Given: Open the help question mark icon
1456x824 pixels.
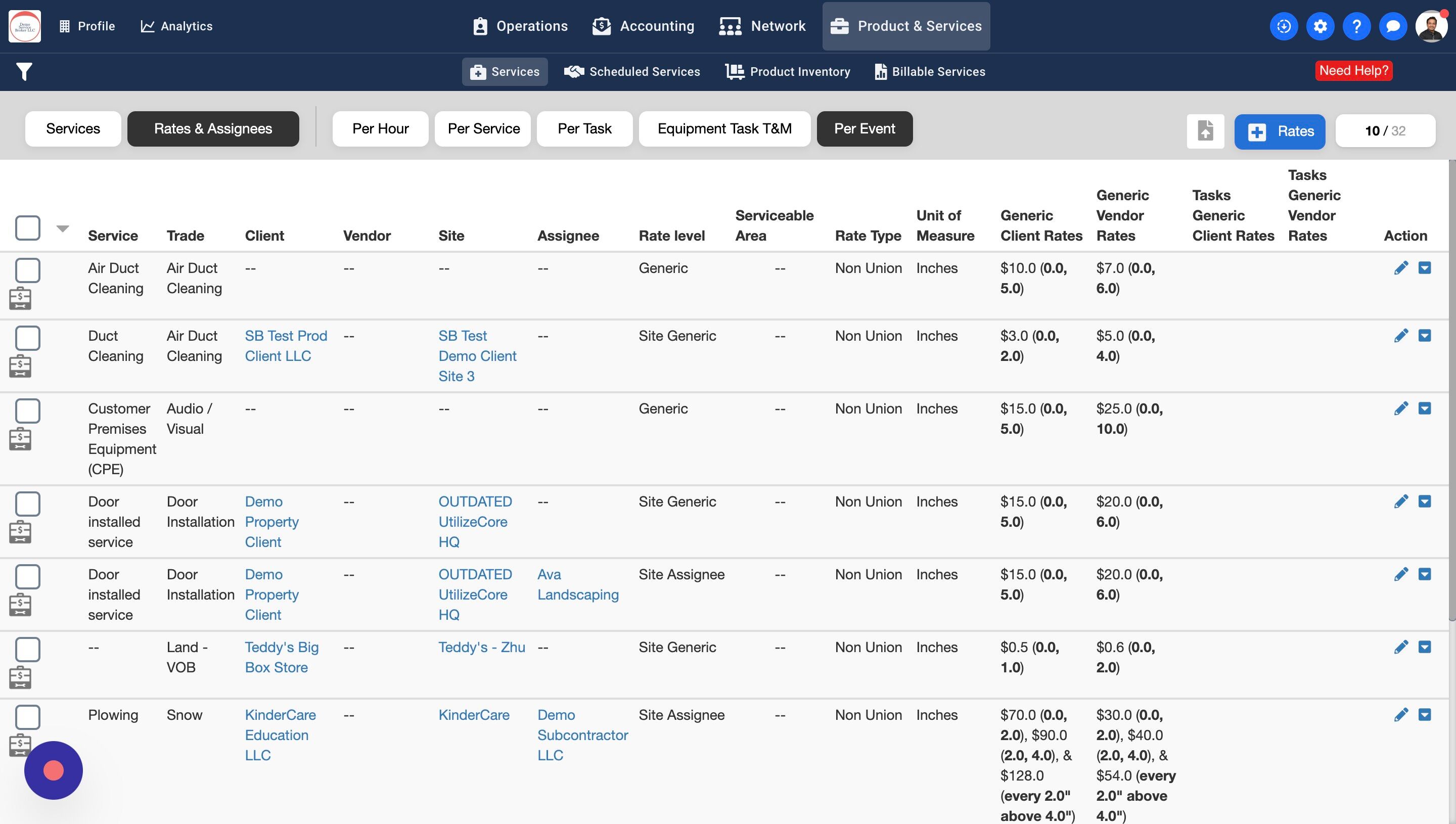Looking at the screenshot, I should (1356, 26).
